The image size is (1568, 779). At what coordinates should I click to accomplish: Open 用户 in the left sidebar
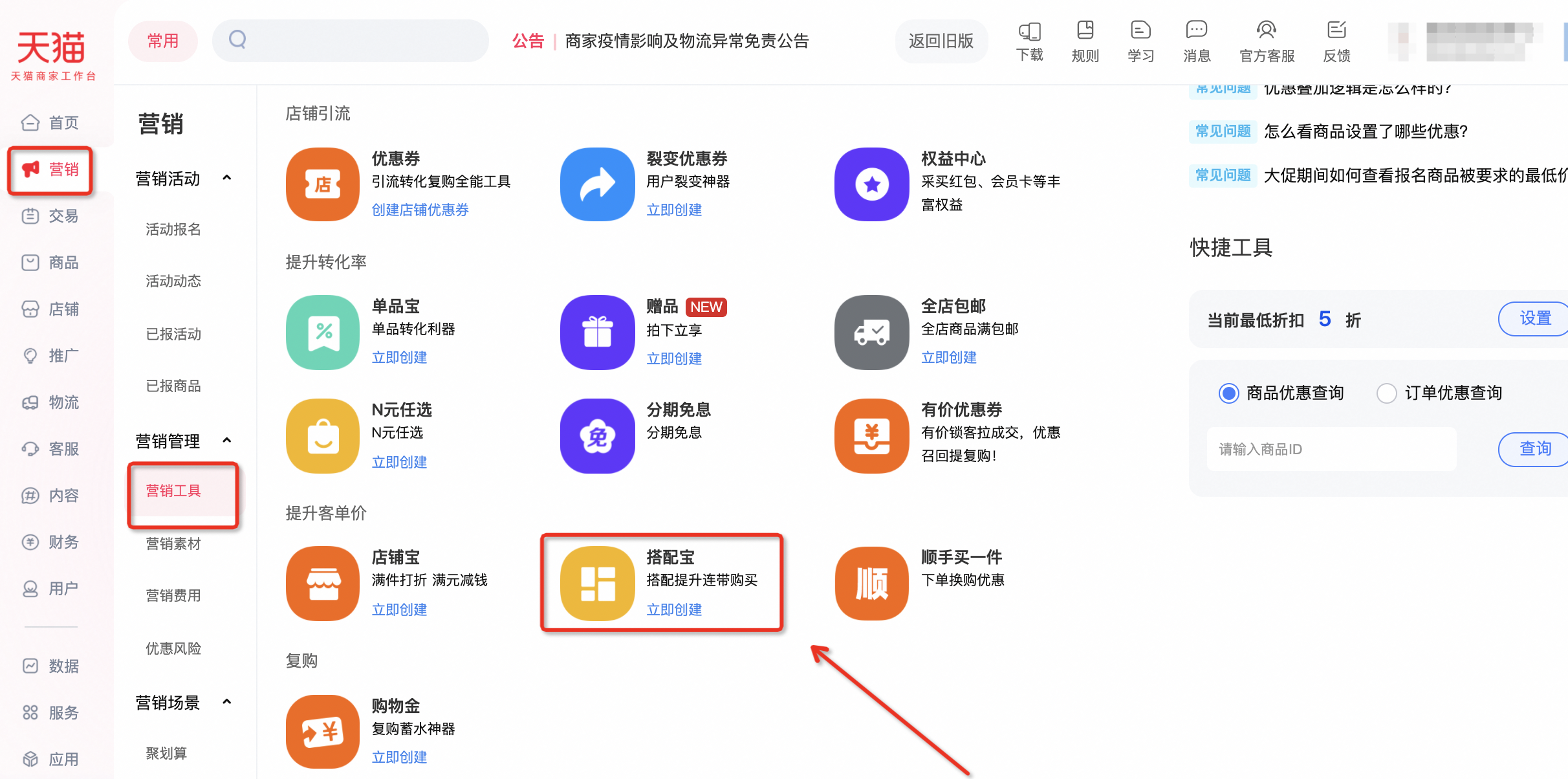(50, 588)
